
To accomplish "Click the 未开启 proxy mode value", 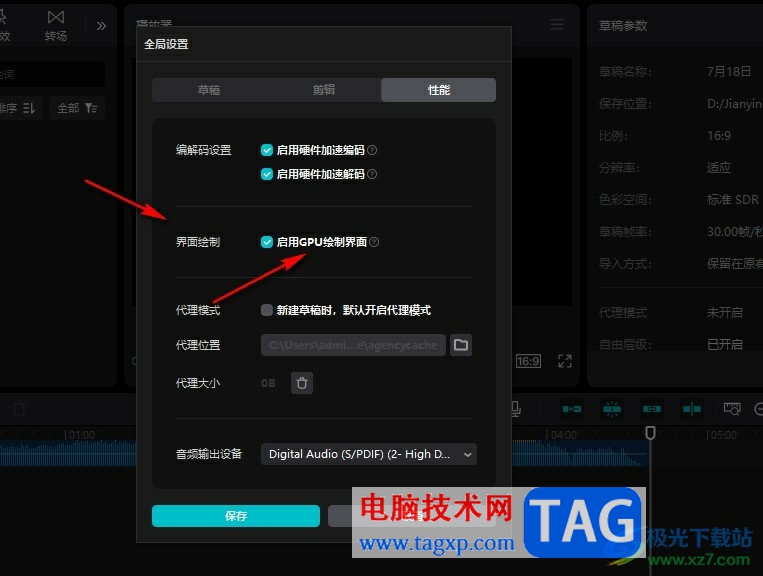I will (725, 312).
